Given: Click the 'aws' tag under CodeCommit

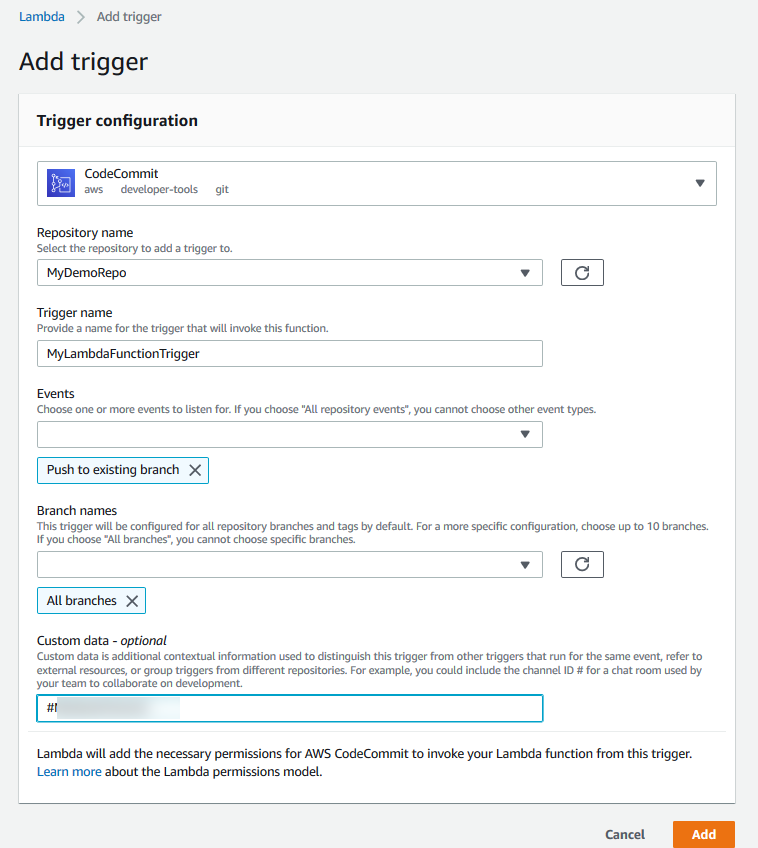Looking at the screenshot, I should 93,189.
